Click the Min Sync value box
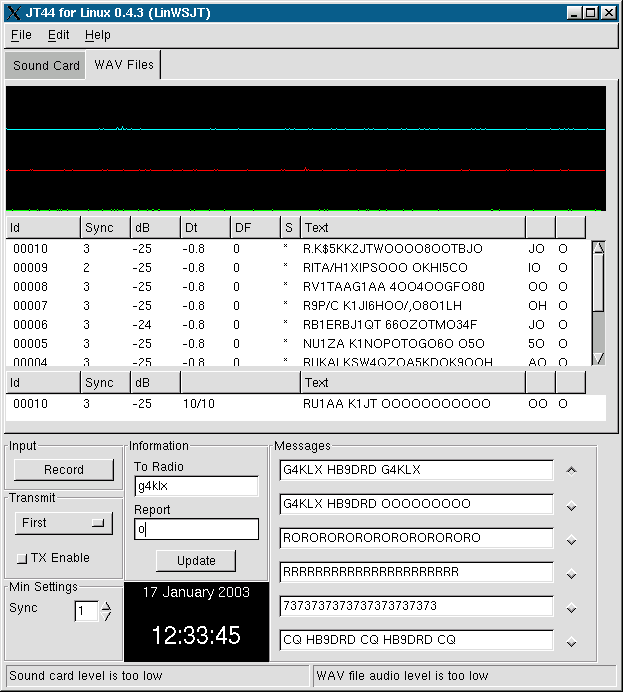 [86, 611]
